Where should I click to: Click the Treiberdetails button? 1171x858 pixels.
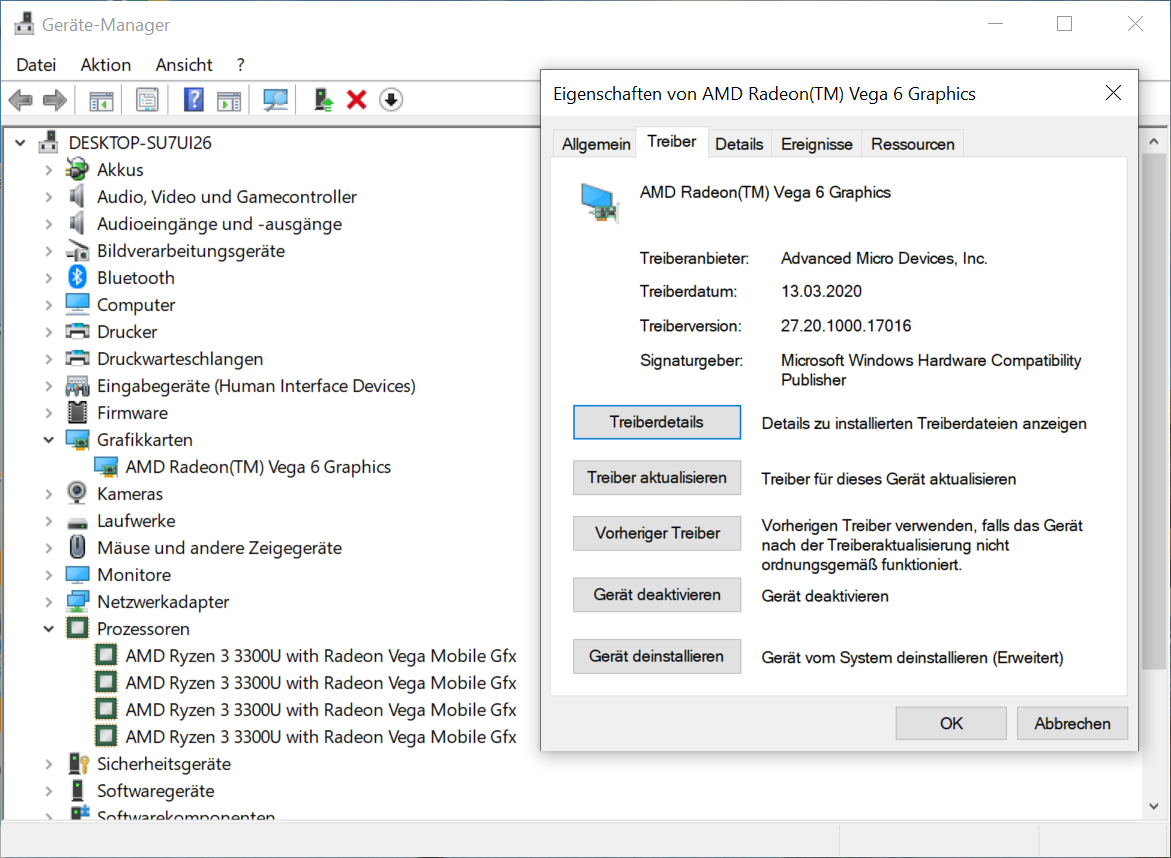[x=656, y=422]
